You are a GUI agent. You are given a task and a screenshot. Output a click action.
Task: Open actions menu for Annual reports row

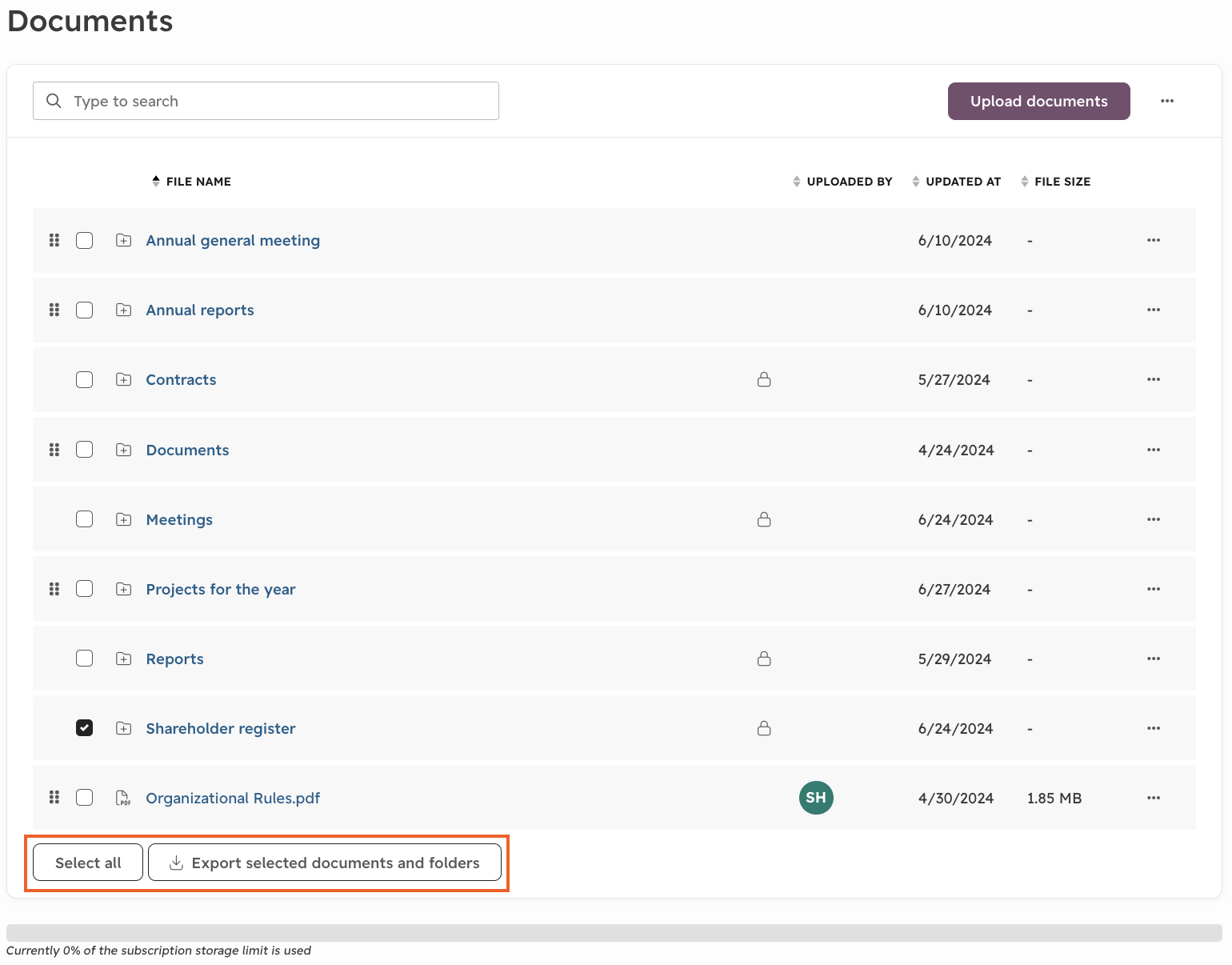point(1154,310)
